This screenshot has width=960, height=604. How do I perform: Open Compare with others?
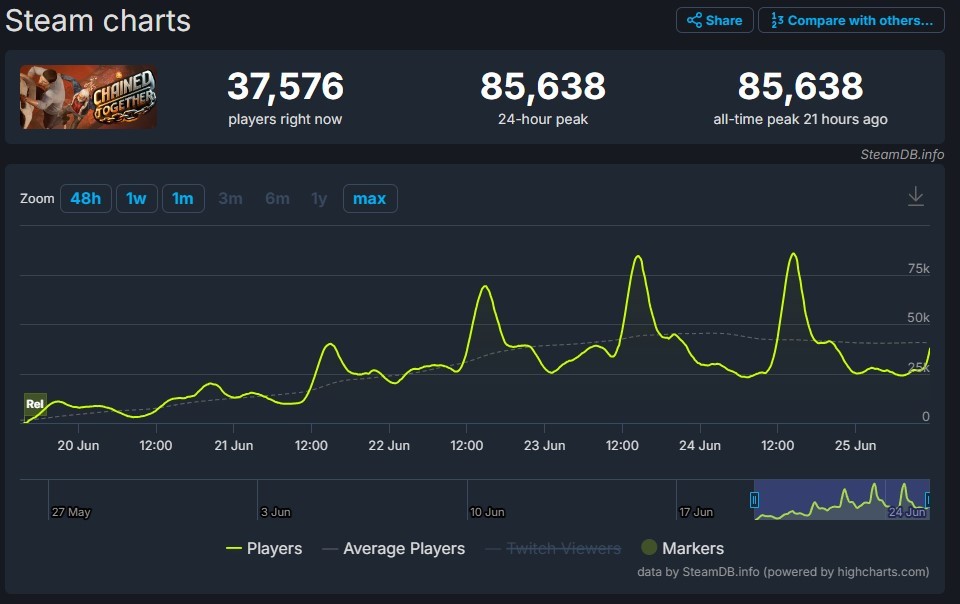point(851,20)
